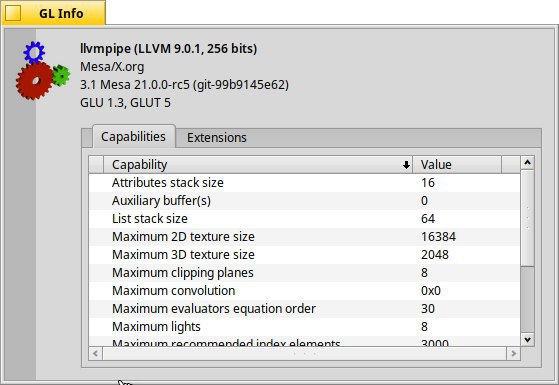This screenshot has height=385, width=559.
Task: Click the value 2048
Action: point(435,255)
